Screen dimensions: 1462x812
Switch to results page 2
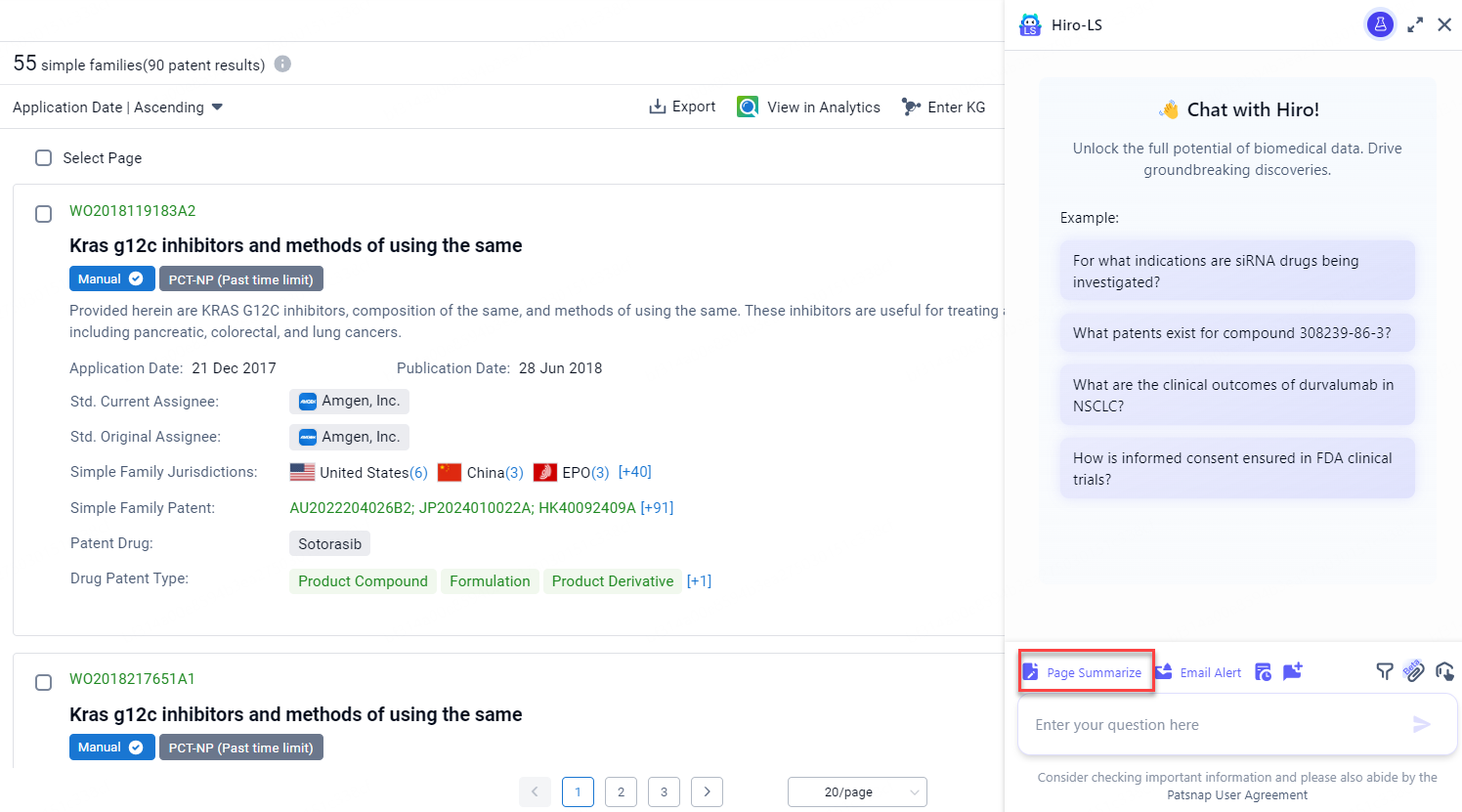[621, 791]
